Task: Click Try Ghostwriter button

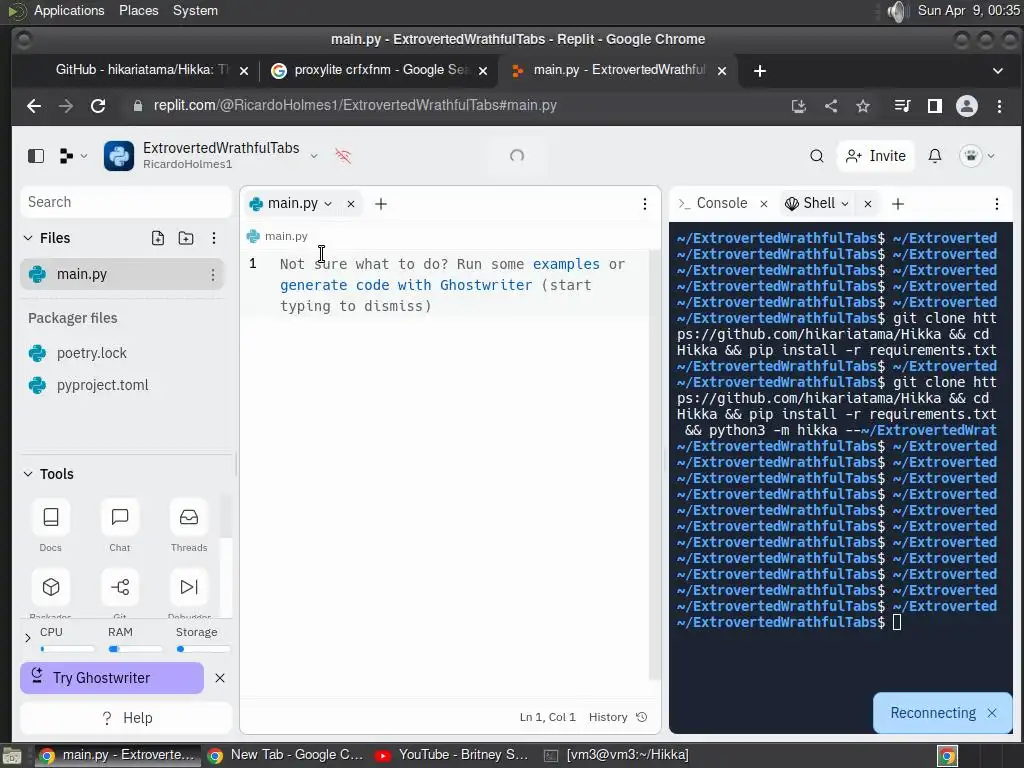Action: (x=112, y=678)
